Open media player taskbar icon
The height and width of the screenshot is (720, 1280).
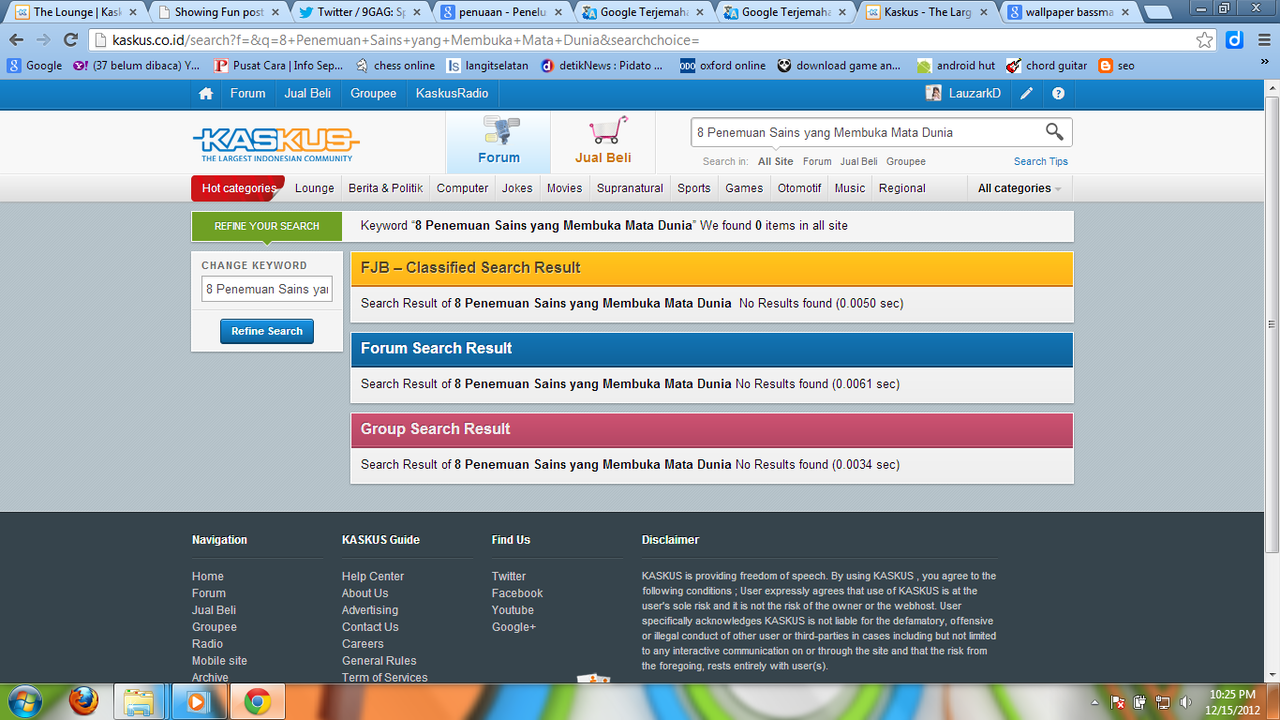(x=197, y=702)
